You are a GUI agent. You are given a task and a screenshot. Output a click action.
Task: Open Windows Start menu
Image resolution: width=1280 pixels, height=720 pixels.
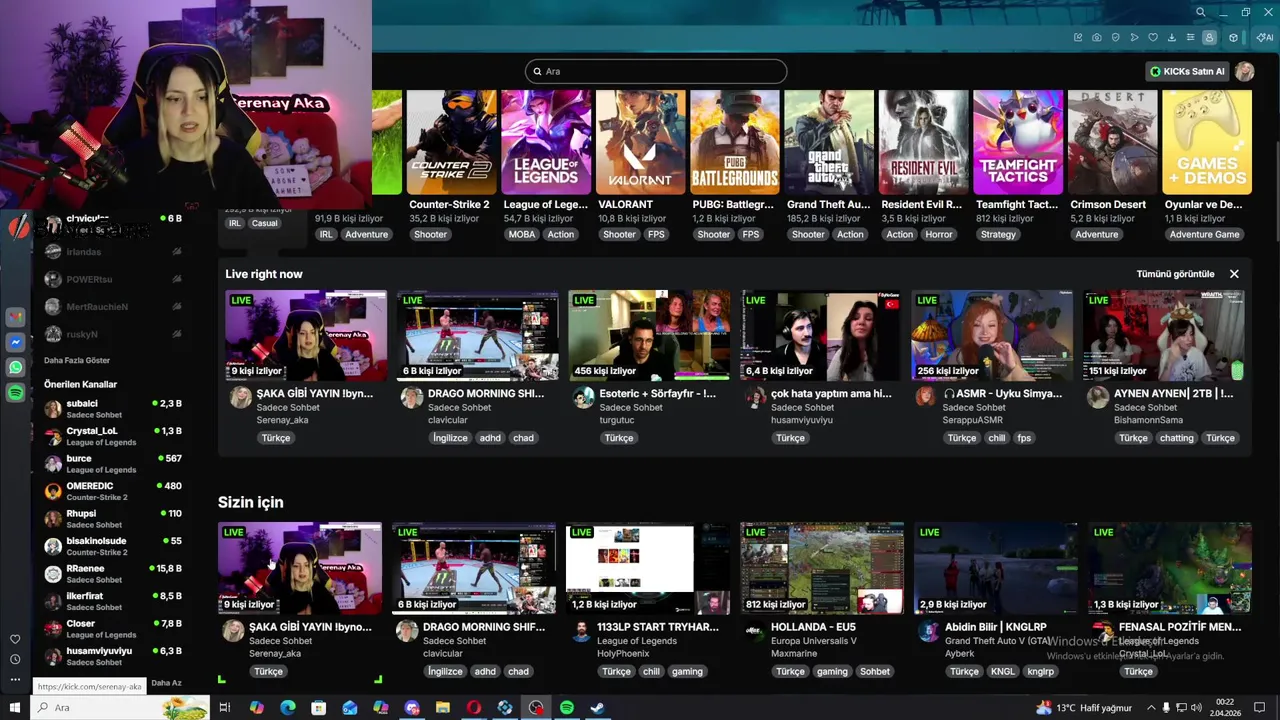pos(14,708)
